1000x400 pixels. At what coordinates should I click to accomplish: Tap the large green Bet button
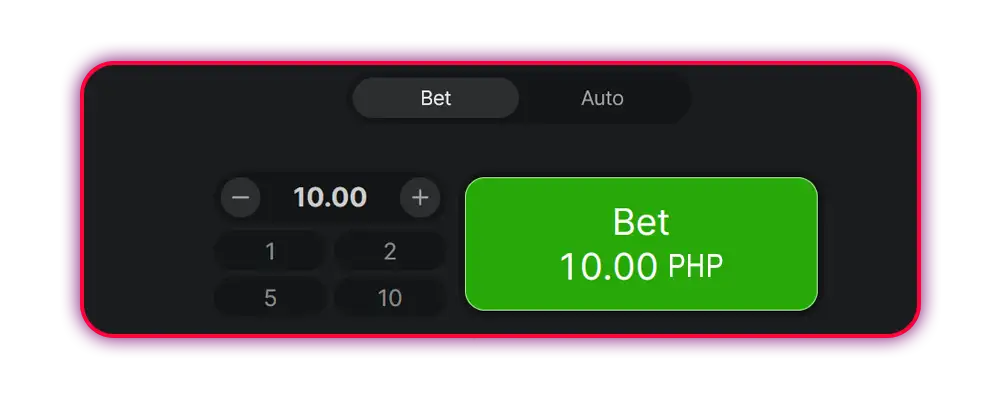point(641,244)
